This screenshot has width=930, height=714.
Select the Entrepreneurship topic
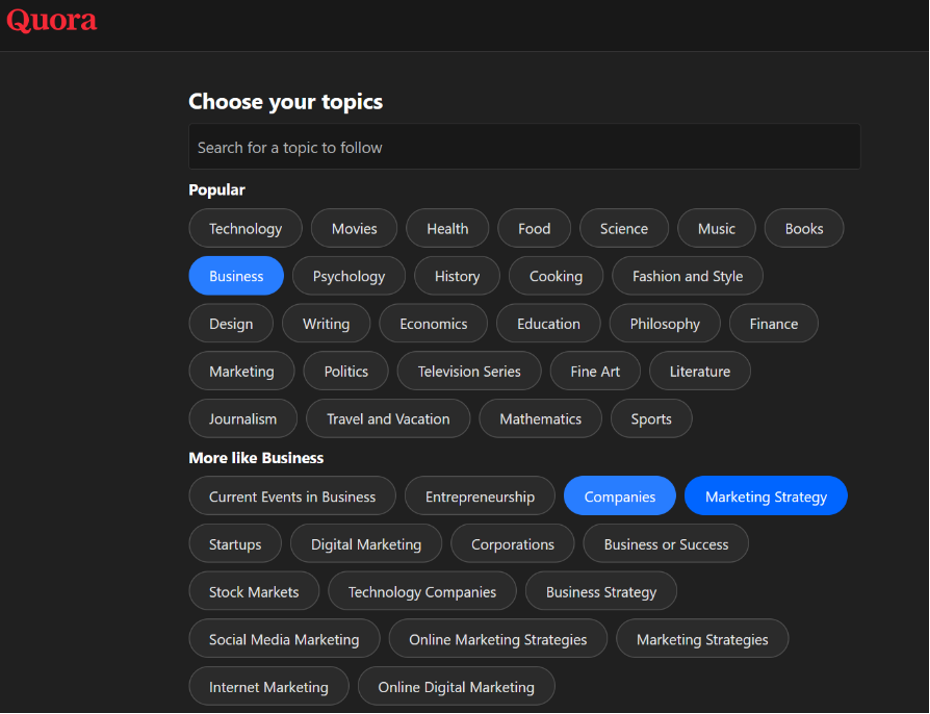[480, 496]
